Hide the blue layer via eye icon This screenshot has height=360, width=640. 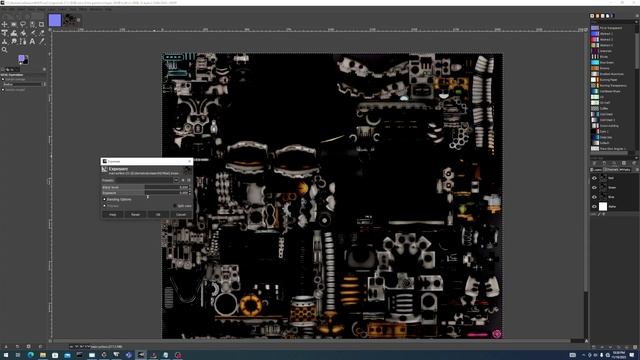tap(594, 197)
